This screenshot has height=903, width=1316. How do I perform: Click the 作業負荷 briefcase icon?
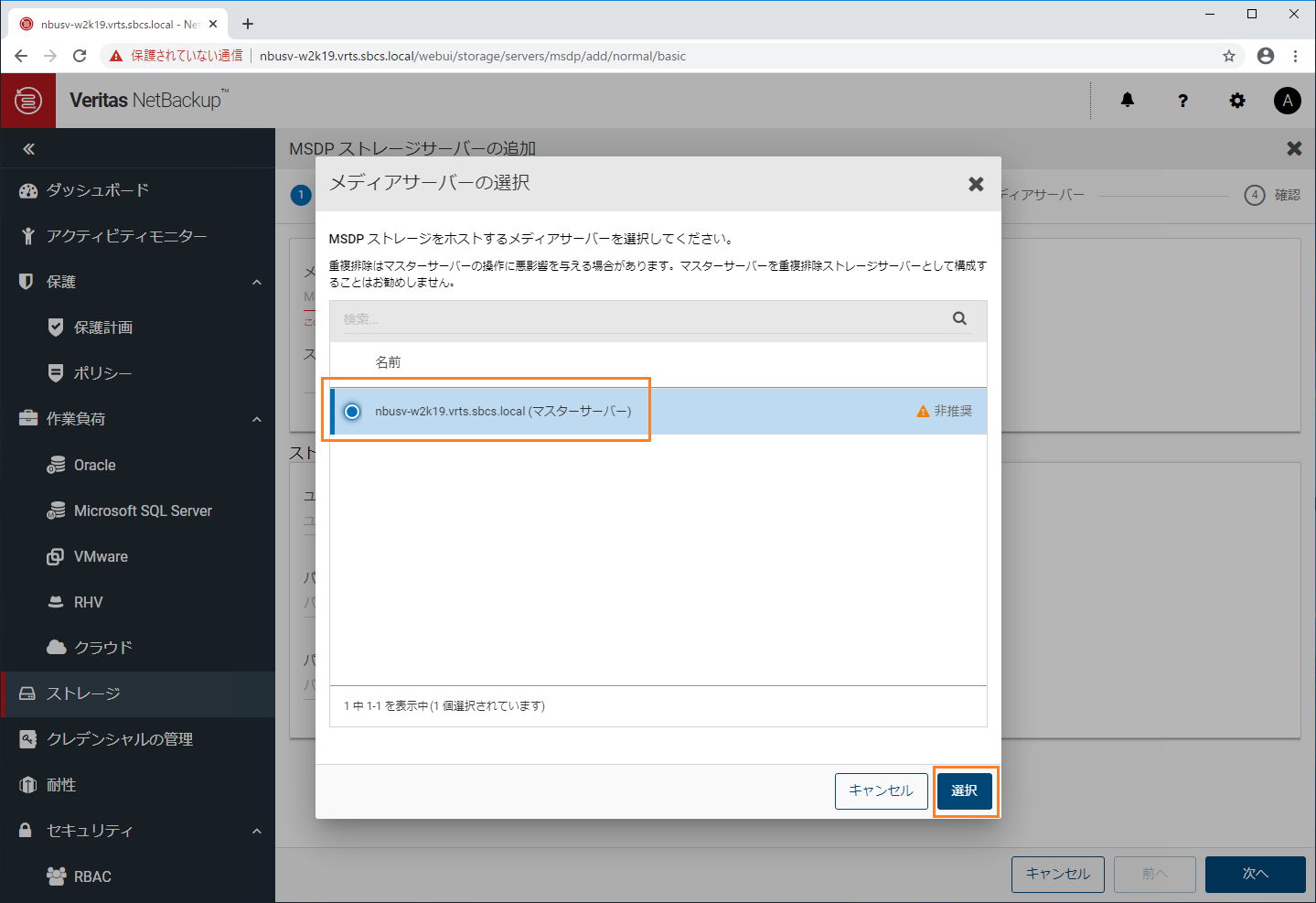click(28, 419)
